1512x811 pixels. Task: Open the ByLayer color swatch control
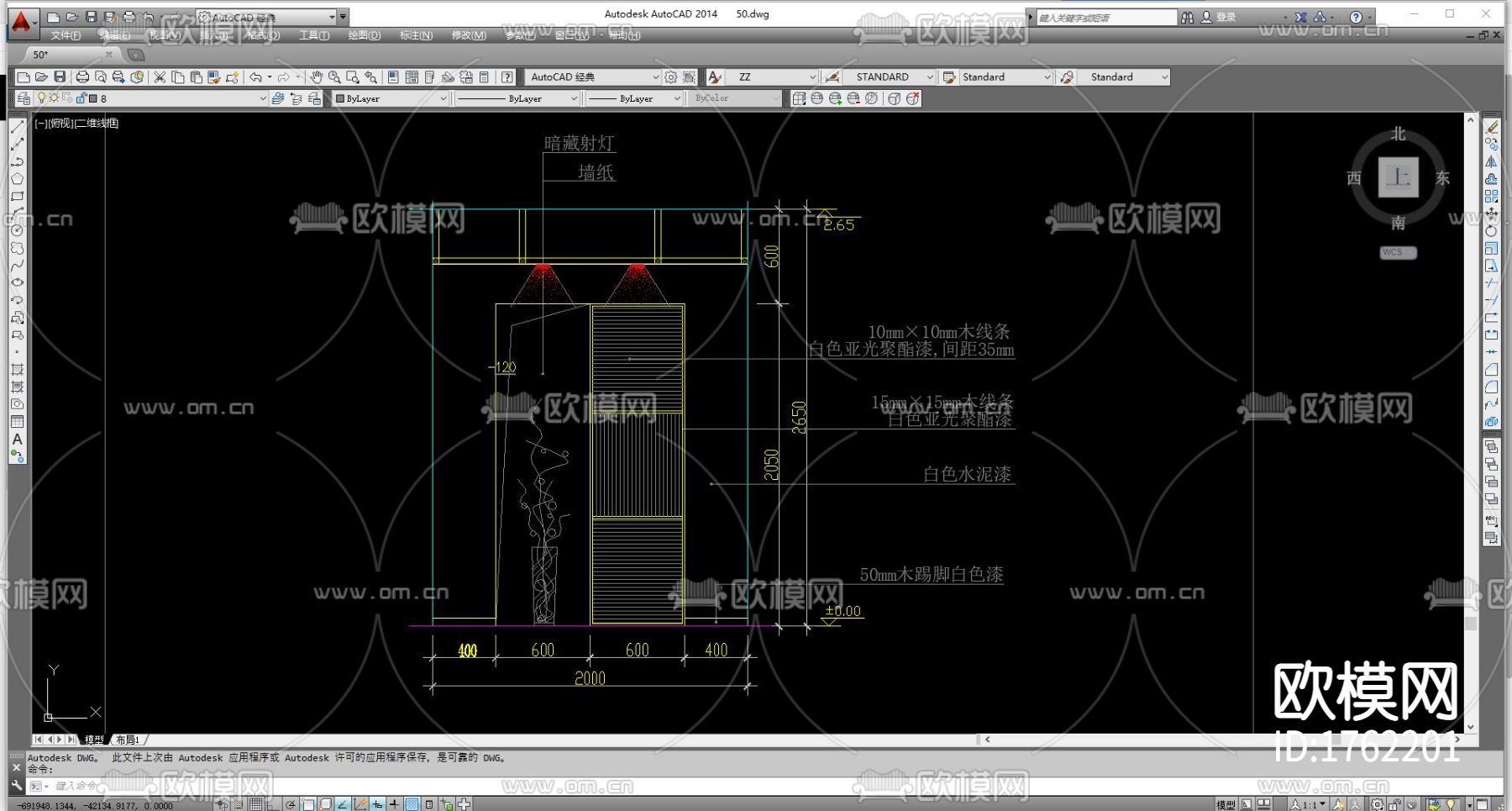(391, 98)
